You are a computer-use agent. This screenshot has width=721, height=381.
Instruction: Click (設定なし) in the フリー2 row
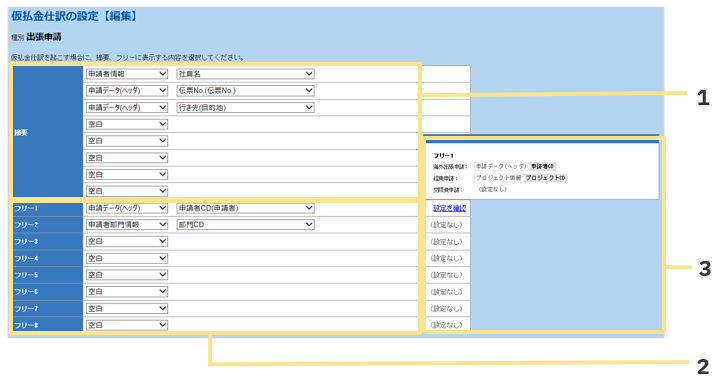coord(446,225)
